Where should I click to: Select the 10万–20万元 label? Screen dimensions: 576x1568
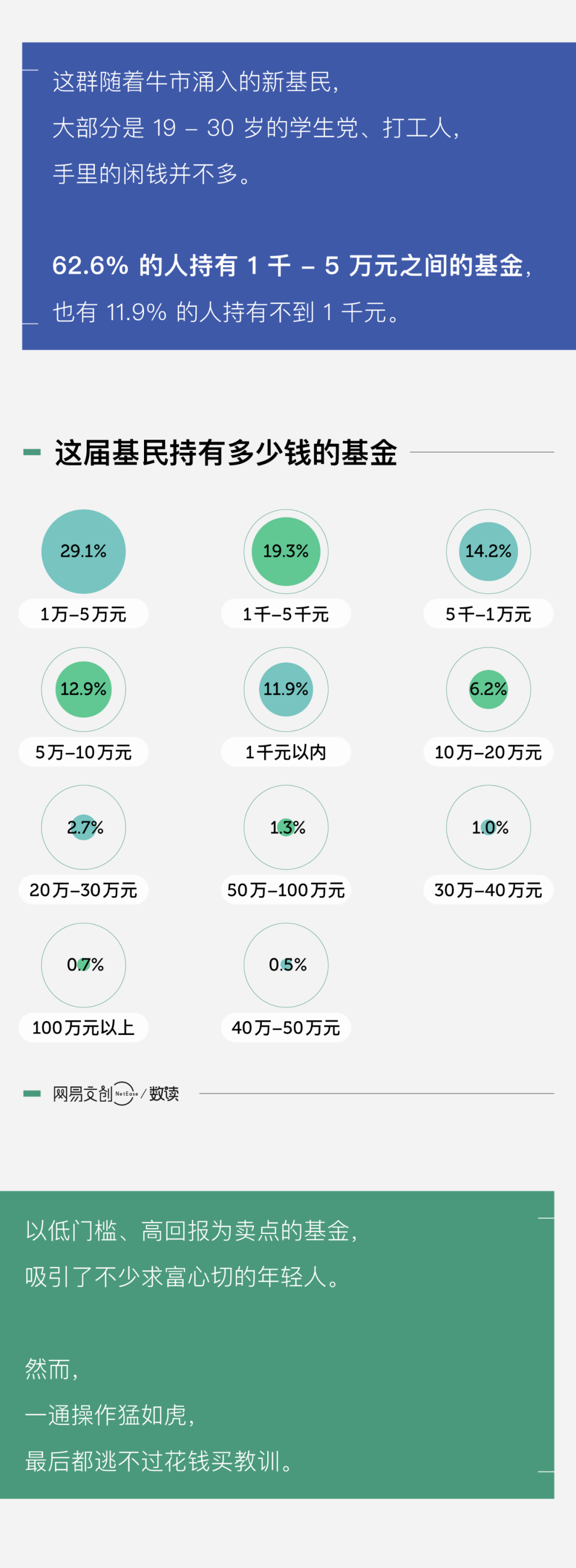(489, 752)
